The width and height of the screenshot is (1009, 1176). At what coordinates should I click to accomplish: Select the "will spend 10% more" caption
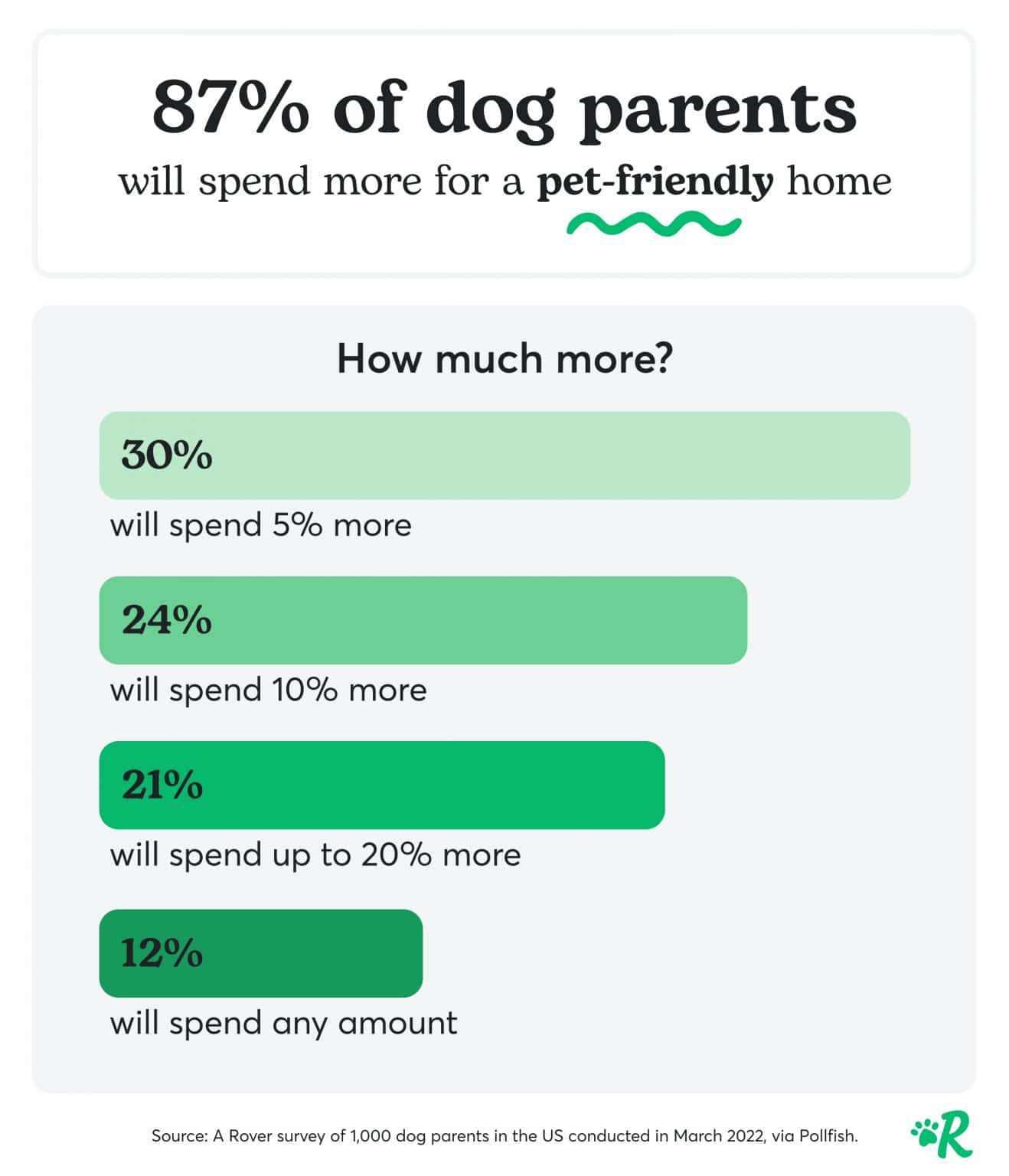[269, 690]
